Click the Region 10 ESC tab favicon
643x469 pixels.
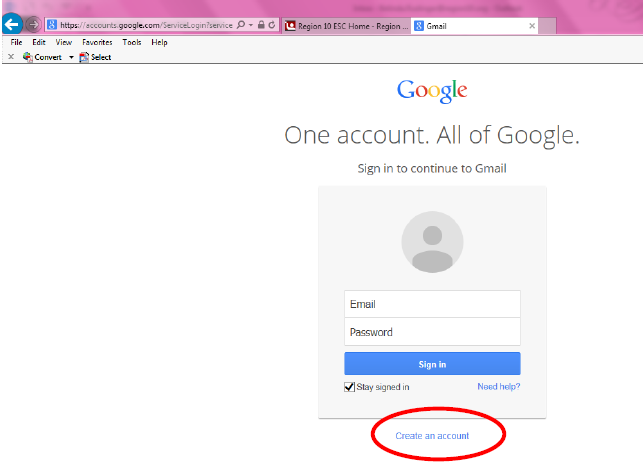(290, 26)
